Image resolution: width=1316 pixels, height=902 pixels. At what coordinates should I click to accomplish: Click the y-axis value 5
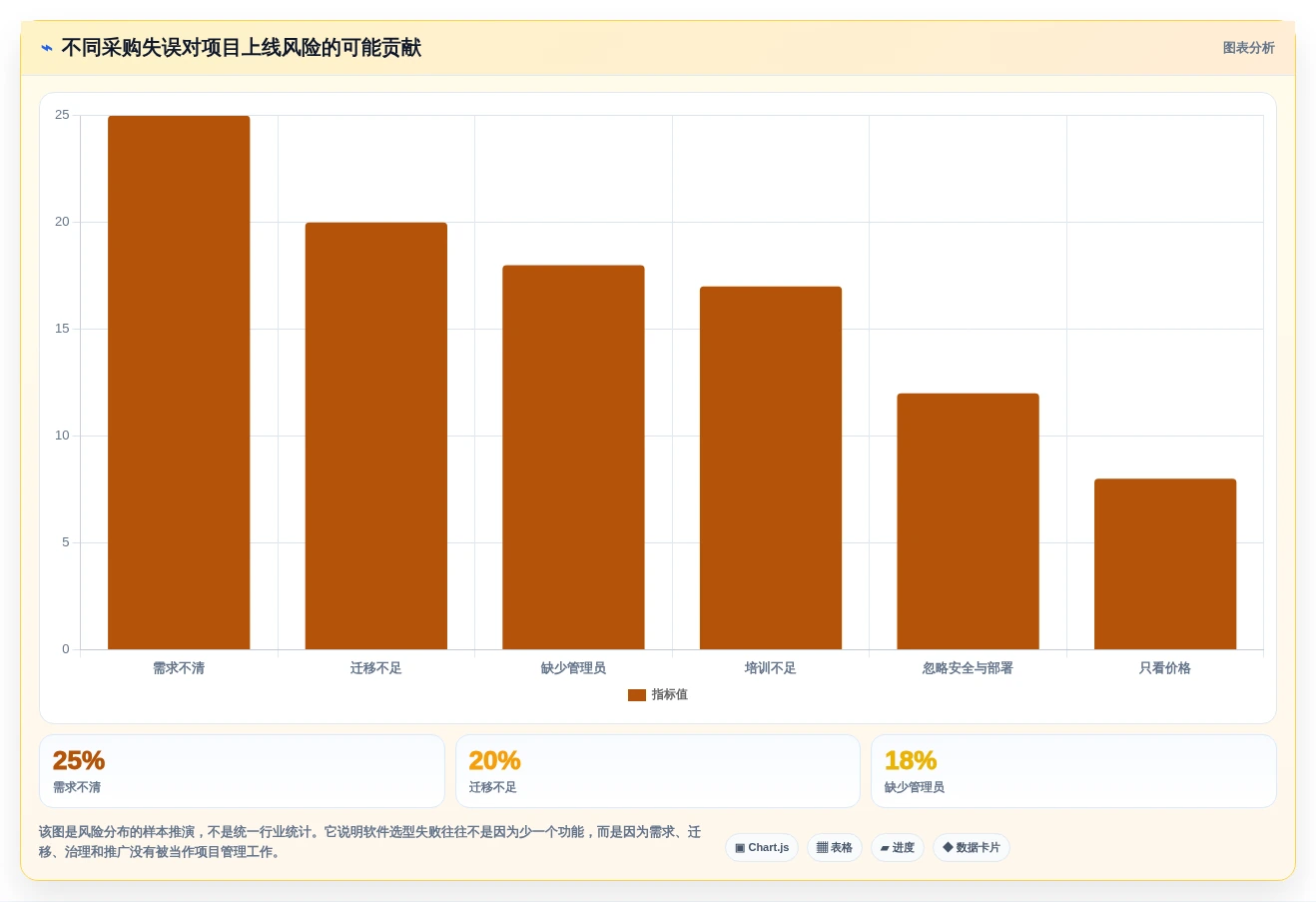[66, 542]
